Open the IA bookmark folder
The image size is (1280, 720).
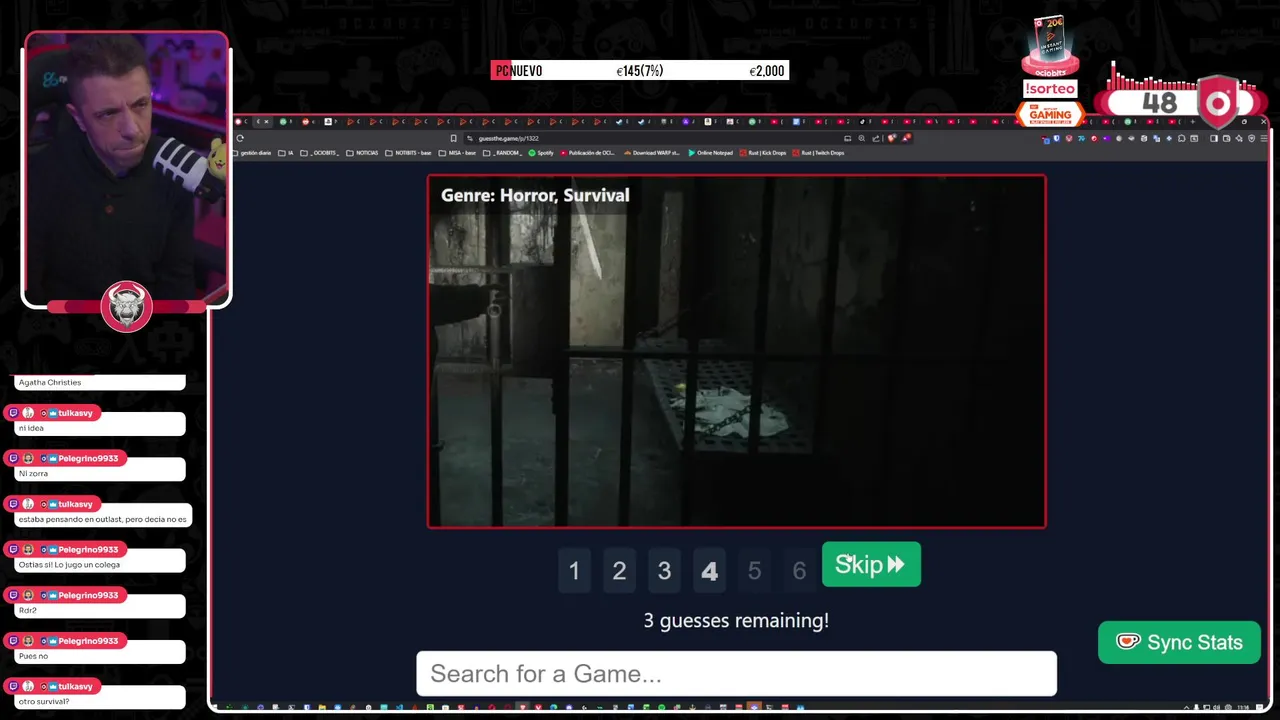286,153
